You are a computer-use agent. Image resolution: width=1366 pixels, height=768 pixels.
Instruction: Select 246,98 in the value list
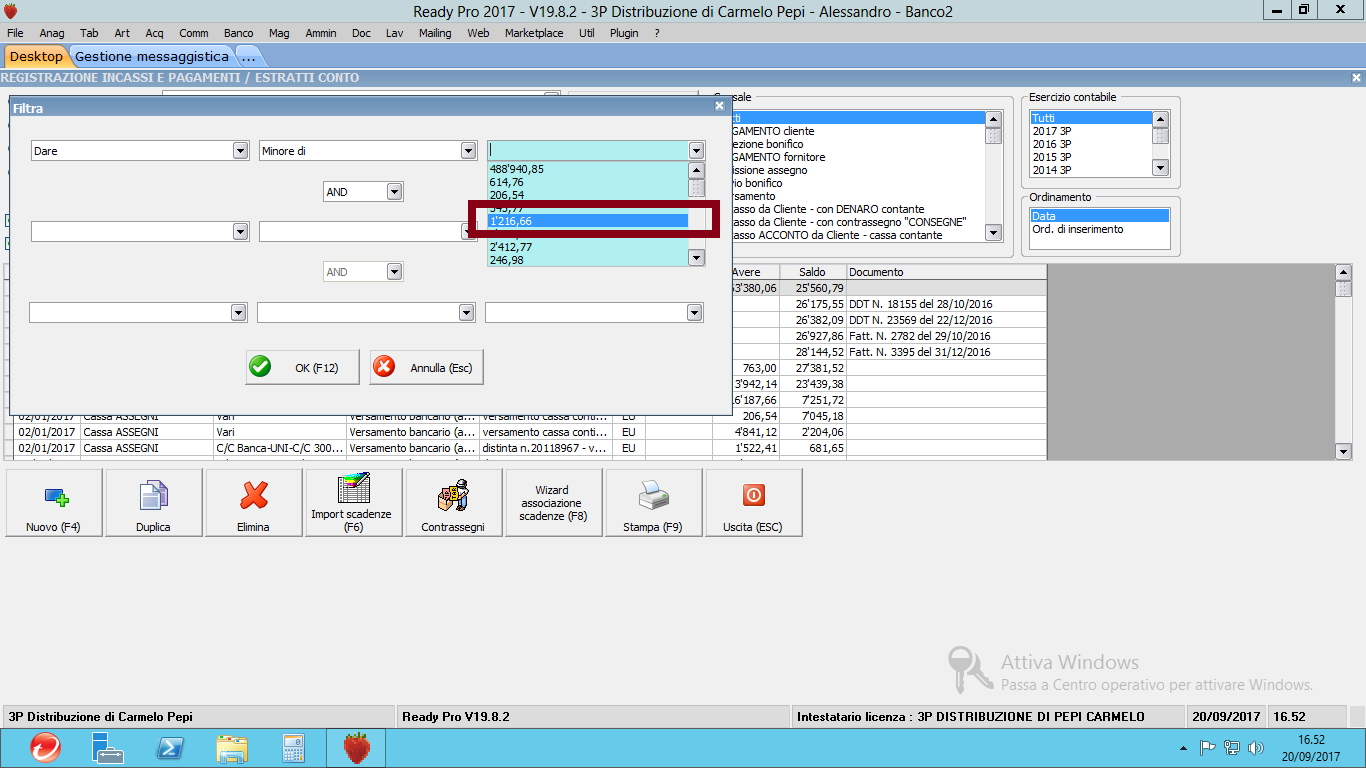click(x=587, y=260)
